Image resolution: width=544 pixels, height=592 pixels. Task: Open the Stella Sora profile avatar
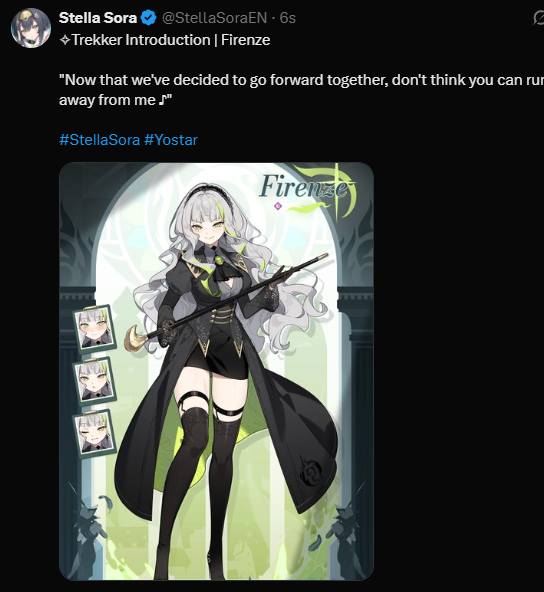coord(31,28)
